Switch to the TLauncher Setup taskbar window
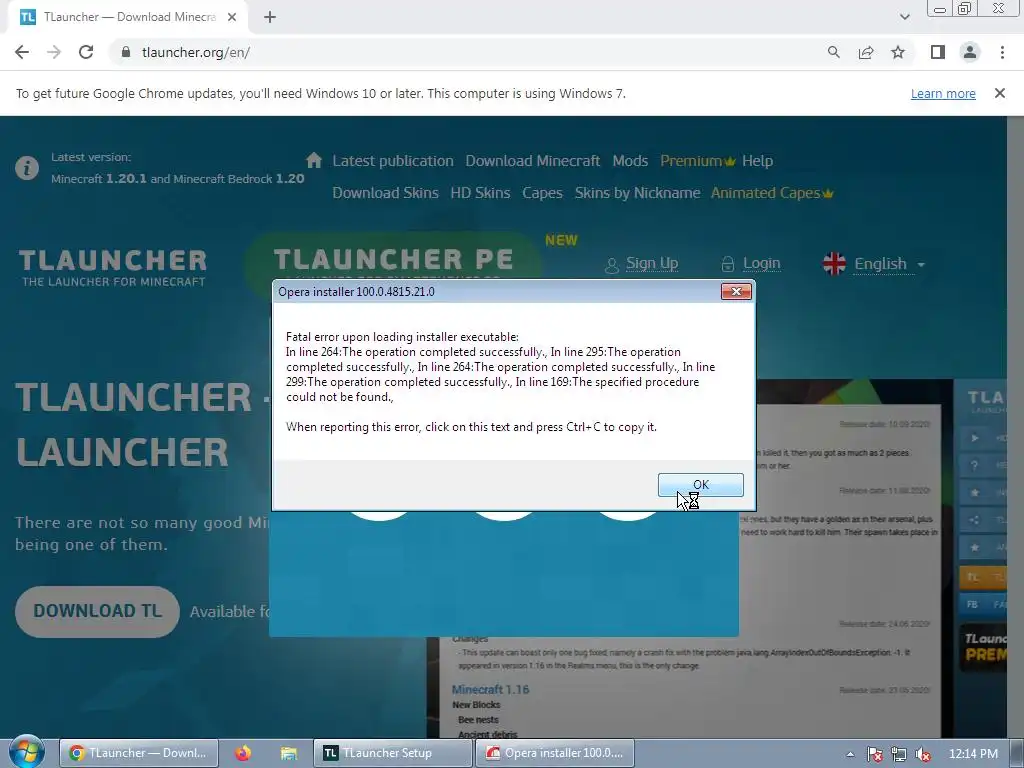The height and width of the screenshot is (768, 1024). tap(392, 753)
